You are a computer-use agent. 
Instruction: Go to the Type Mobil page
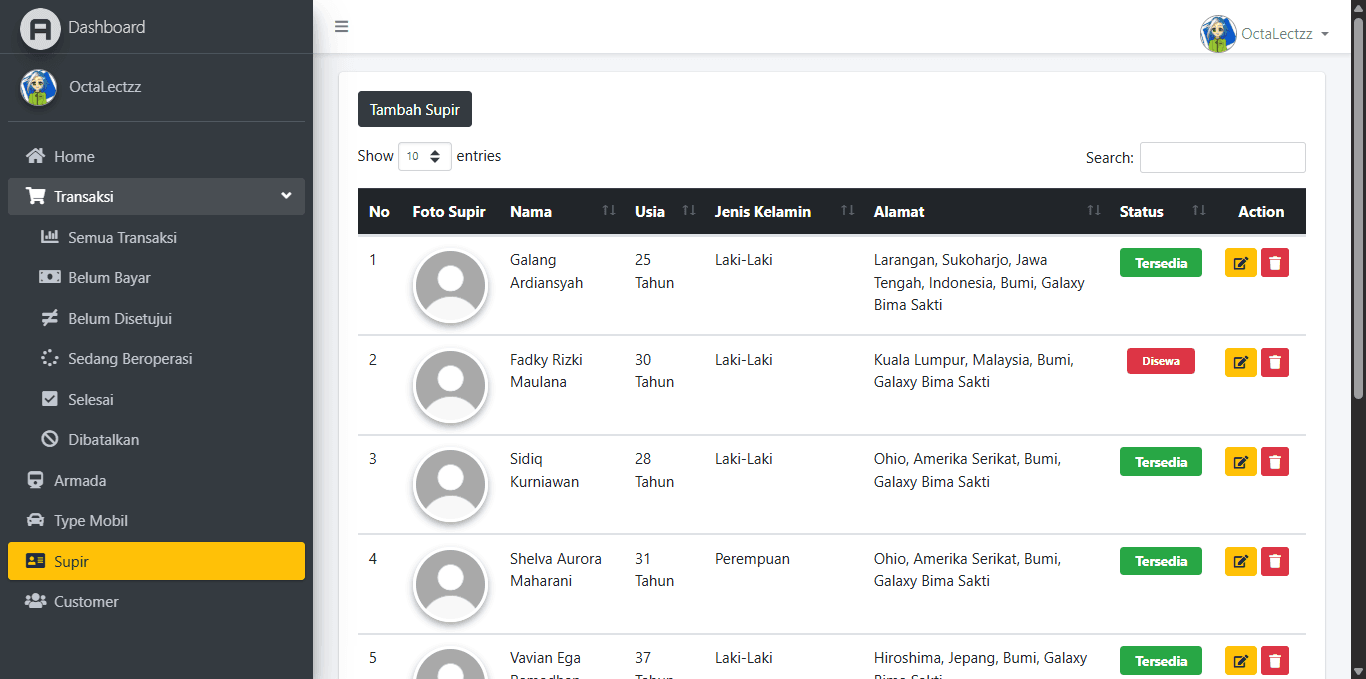pos(156,521)
